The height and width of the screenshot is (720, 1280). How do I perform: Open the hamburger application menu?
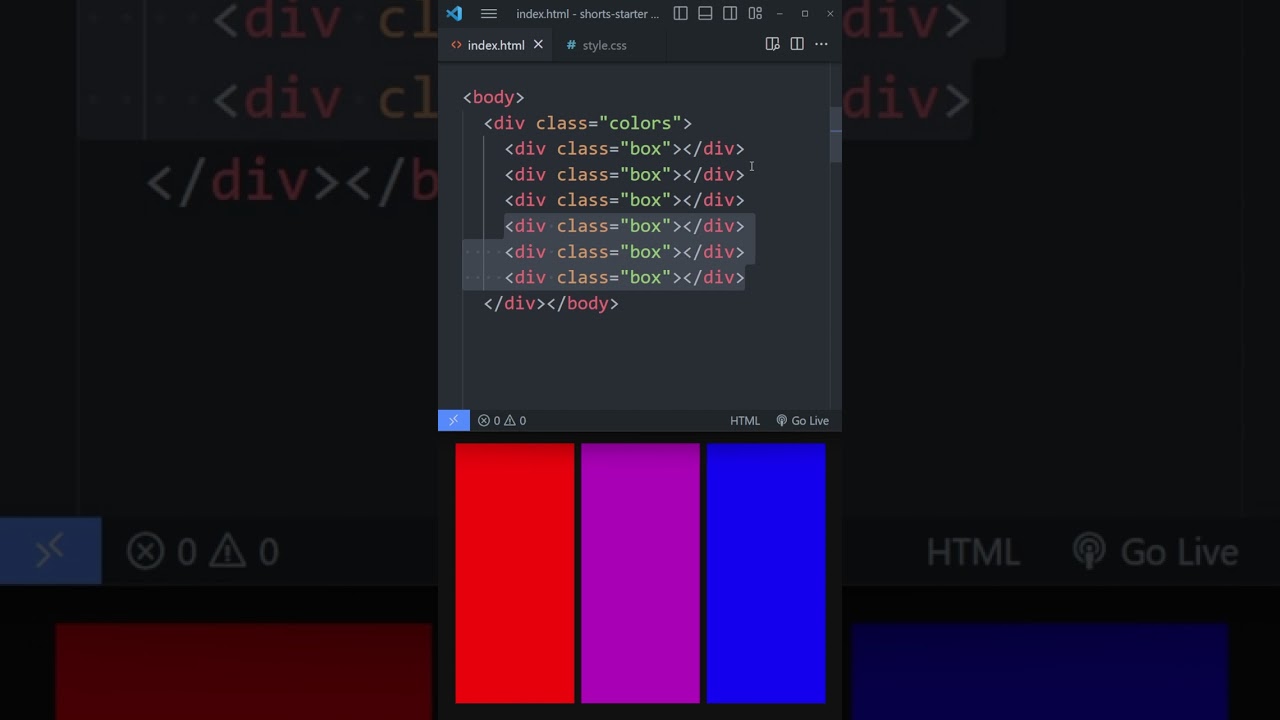click(x=489, y=14)
